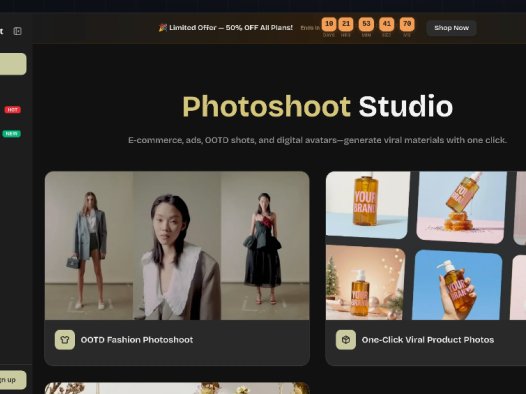Click the OOTD Fashion Photoshoot title
Image resolution: width=526 pixels, height=394 pixels.
(137, 340)
